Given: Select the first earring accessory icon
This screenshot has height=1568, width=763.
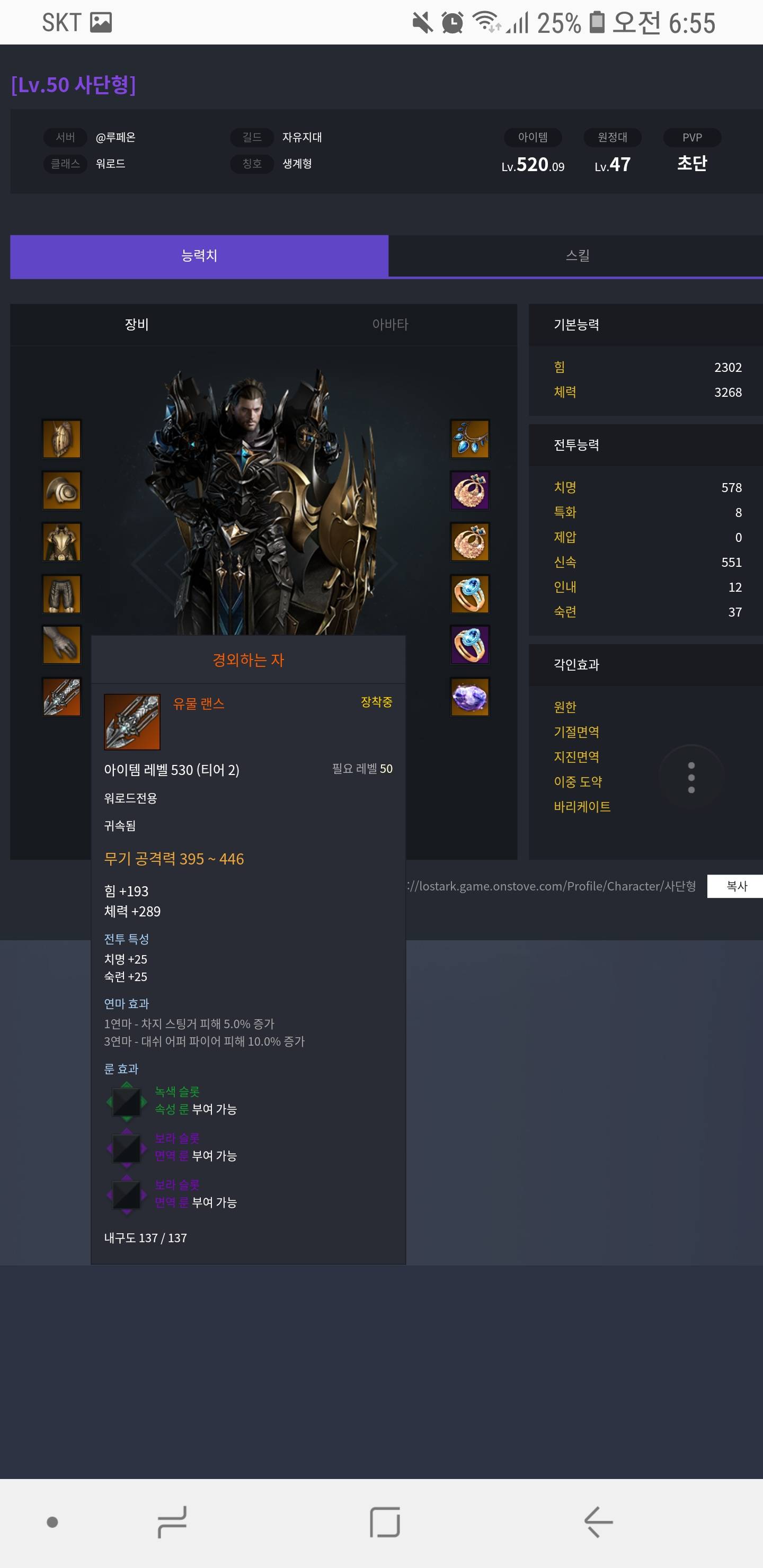Looking at the screenshot, I should pos(469,491).
